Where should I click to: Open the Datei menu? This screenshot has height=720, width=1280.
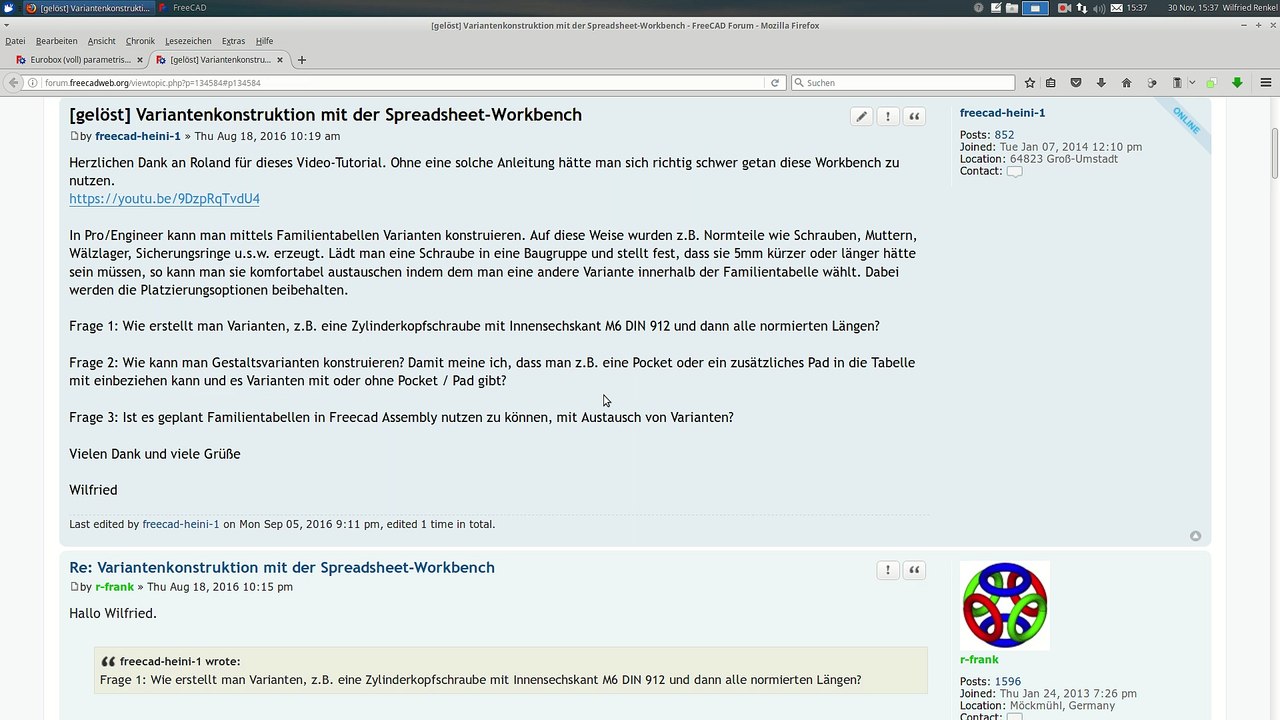coord(15,41)
